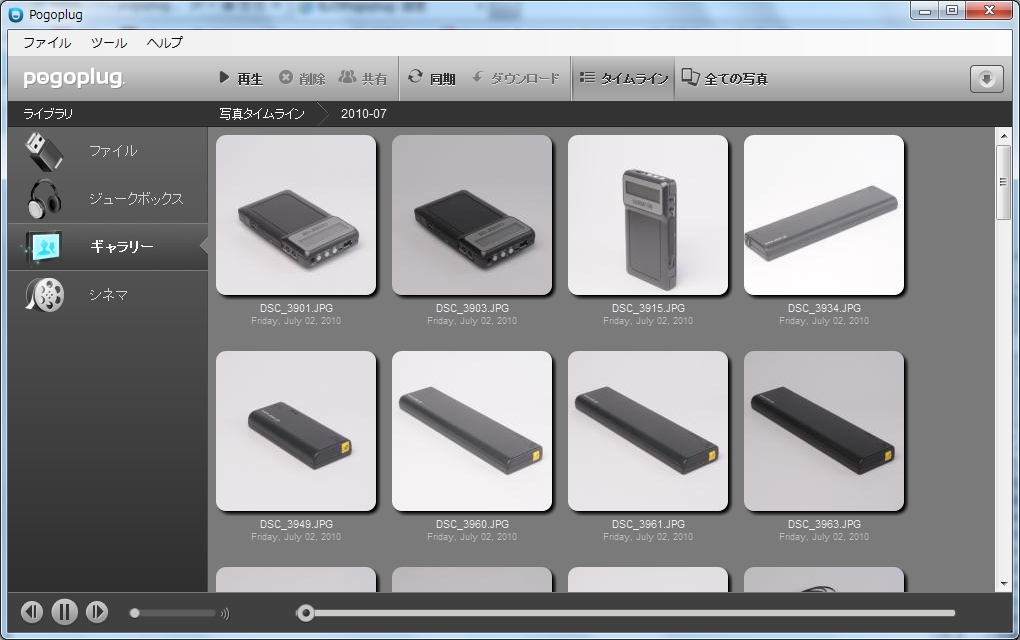1020x640 pixels.
Task: Click the volume speaker icon
Action: point(225,613)
